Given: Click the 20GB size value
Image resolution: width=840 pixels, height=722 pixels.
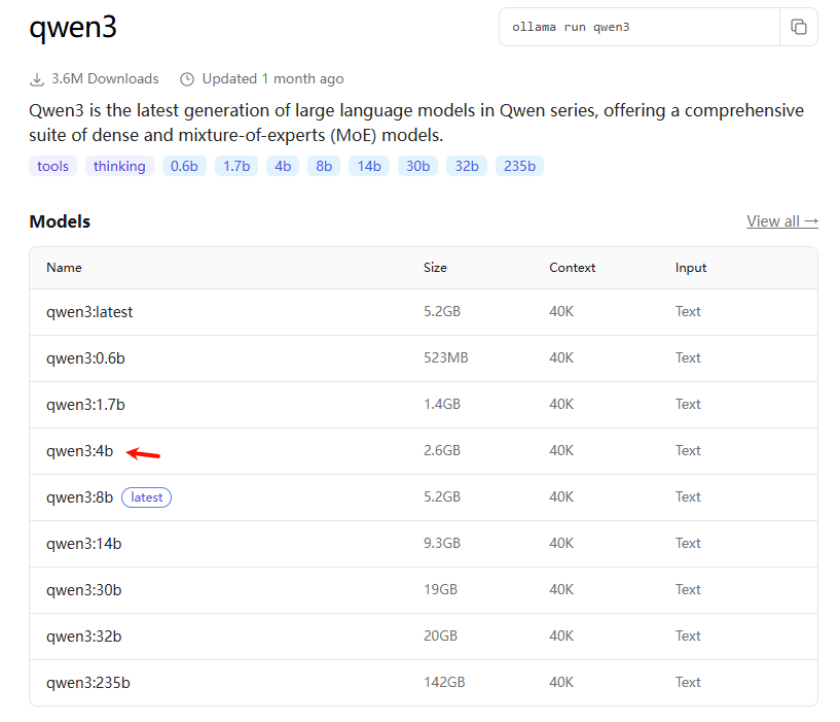Looking at the screenshot, I should coord(440,636).
